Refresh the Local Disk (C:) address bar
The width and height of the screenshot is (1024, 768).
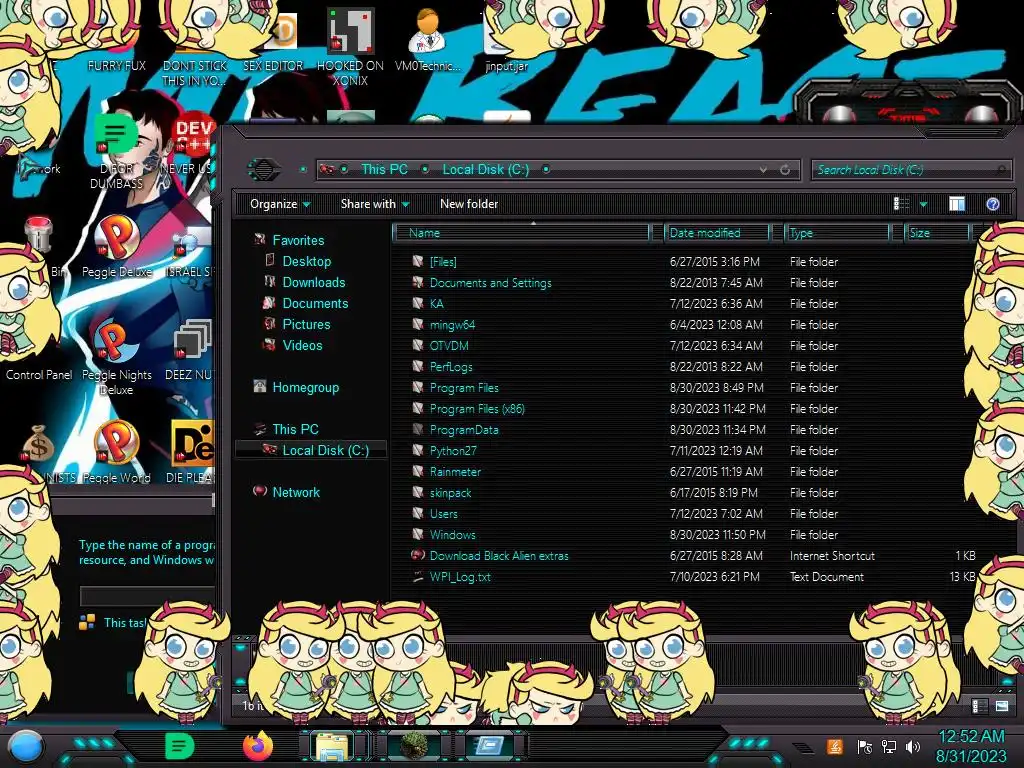pyautogui.click(x=785, y=170)
